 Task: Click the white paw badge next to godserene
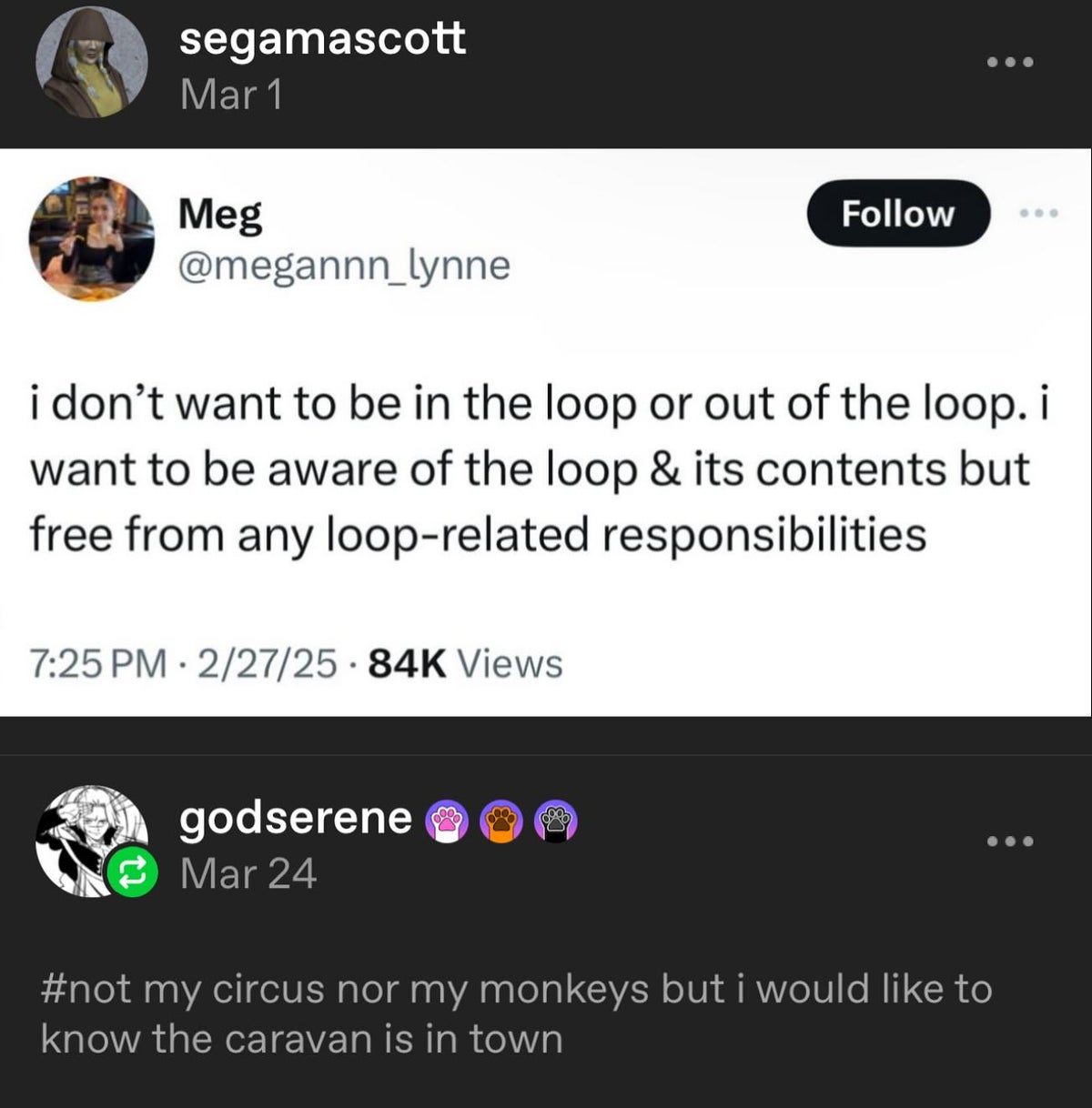[555, 821]
